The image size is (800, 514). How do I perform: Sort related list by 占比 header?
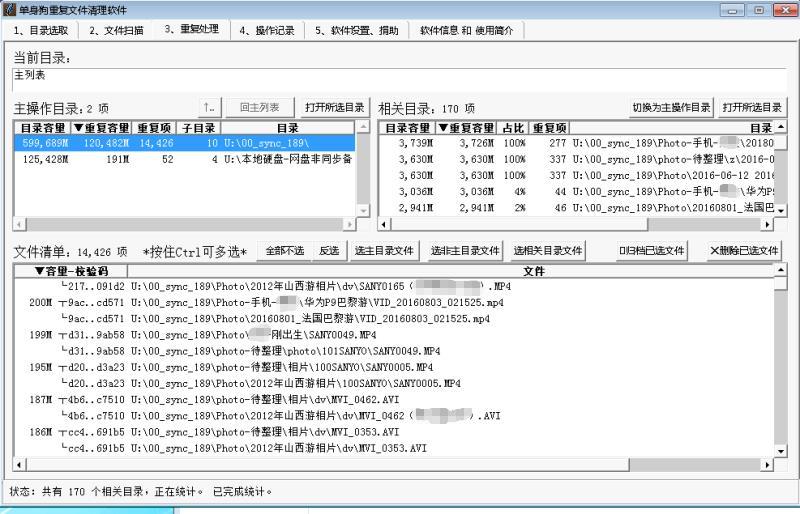click(513, 128)
